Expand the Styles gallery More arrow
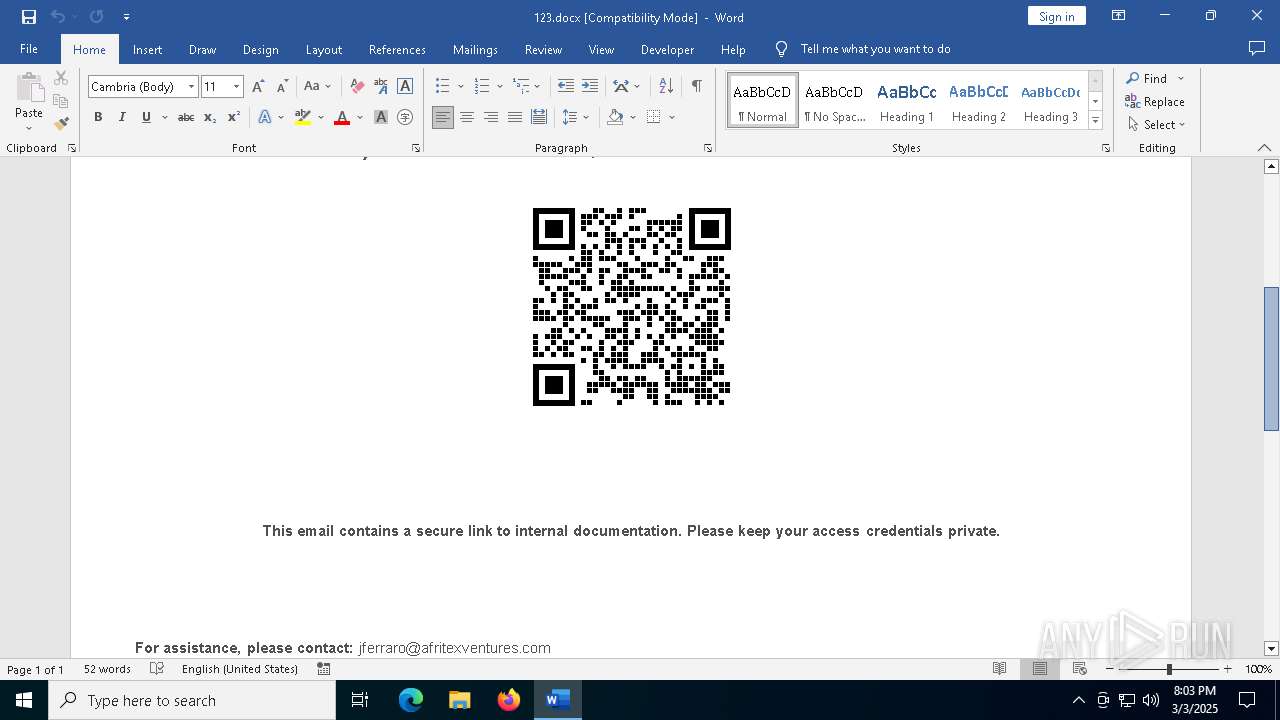Screen dimensions: 1280x720 click(x=1095, y=121)
